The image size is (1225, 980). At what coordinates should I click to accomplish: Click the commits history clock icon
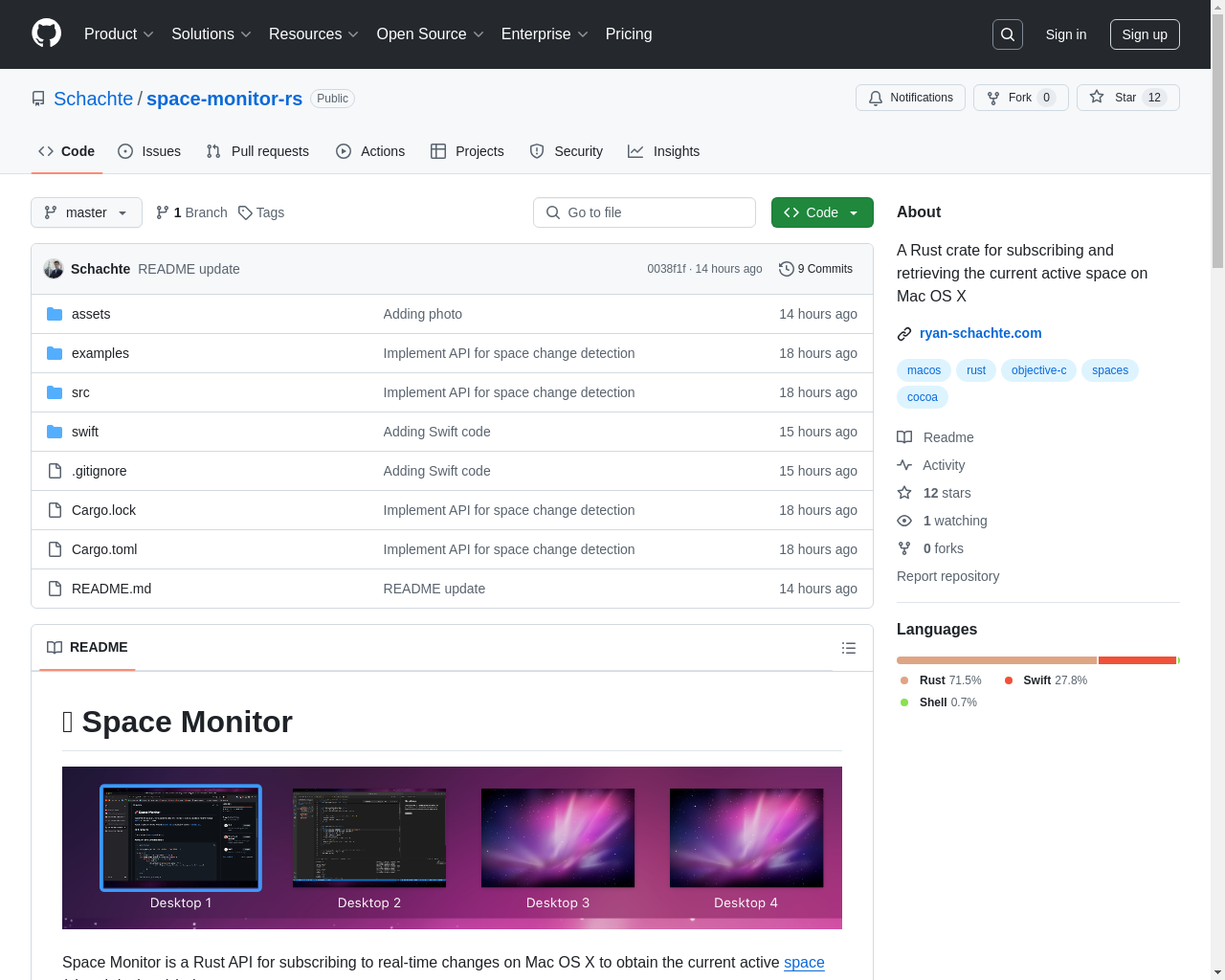point(787,269)
